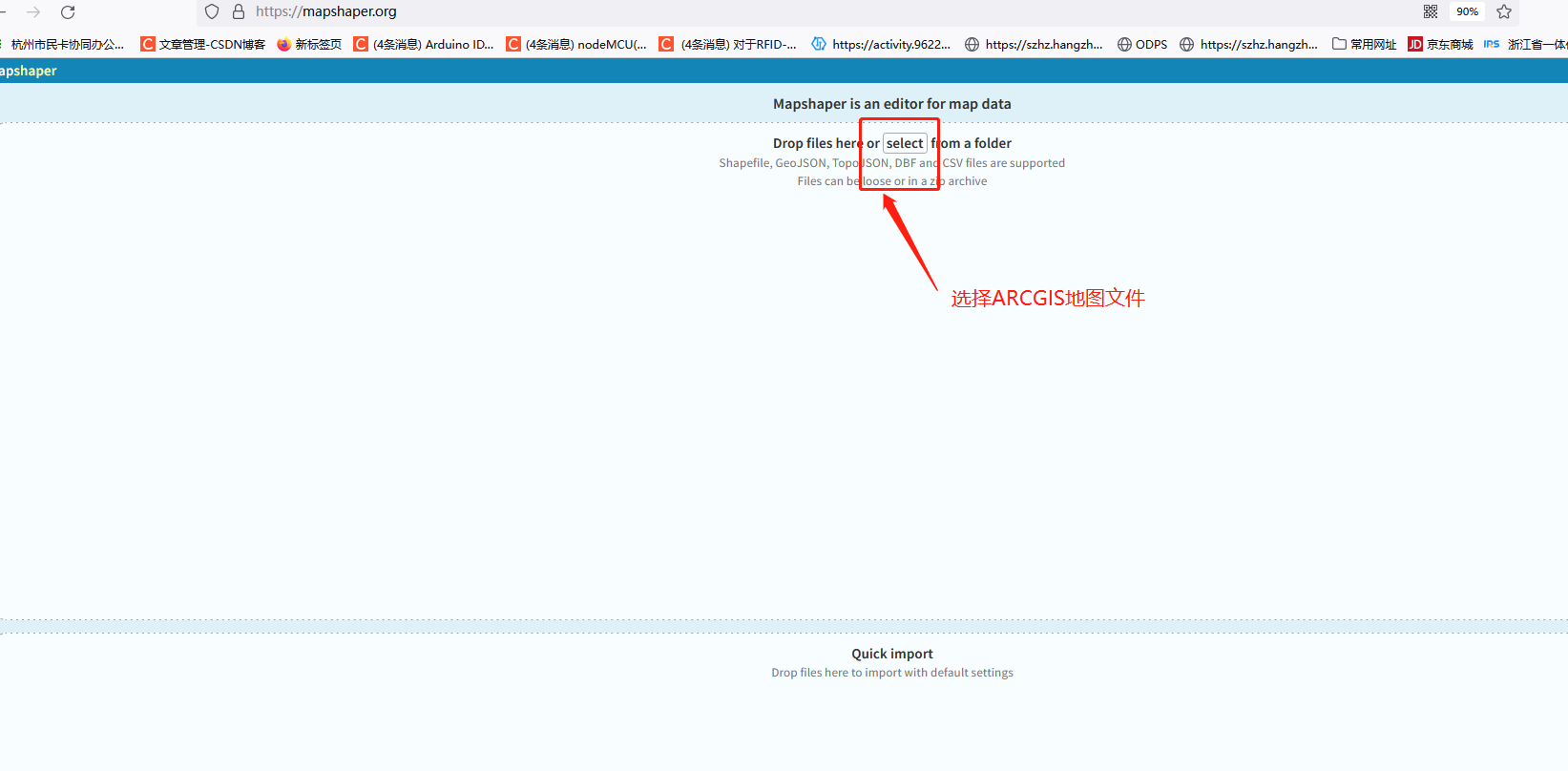Click 'Drop files here to import with default settings'

pos(892,673)
